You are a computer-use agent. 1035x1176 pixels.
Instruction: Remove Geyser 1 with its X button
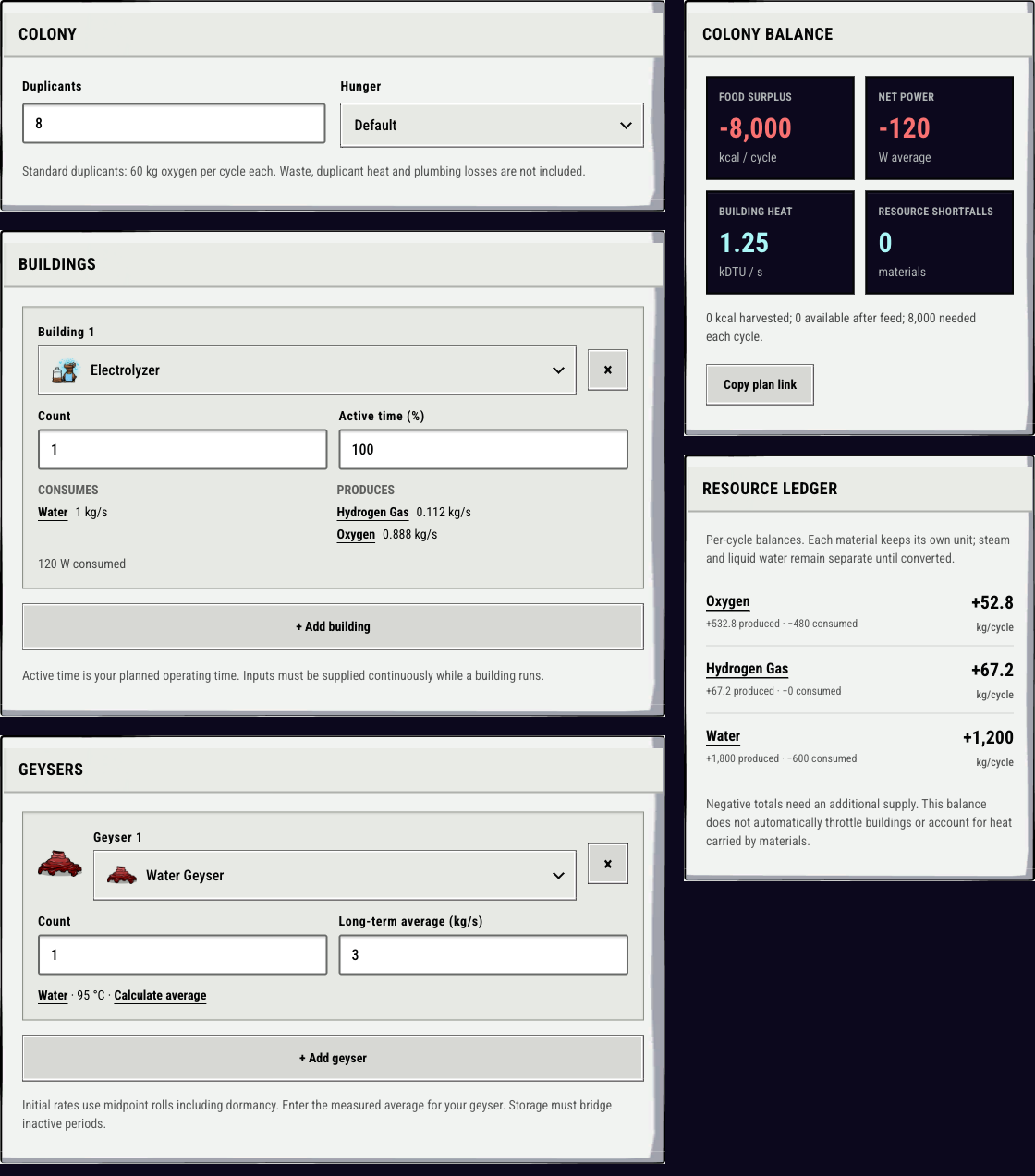click(x=608, y=864)
